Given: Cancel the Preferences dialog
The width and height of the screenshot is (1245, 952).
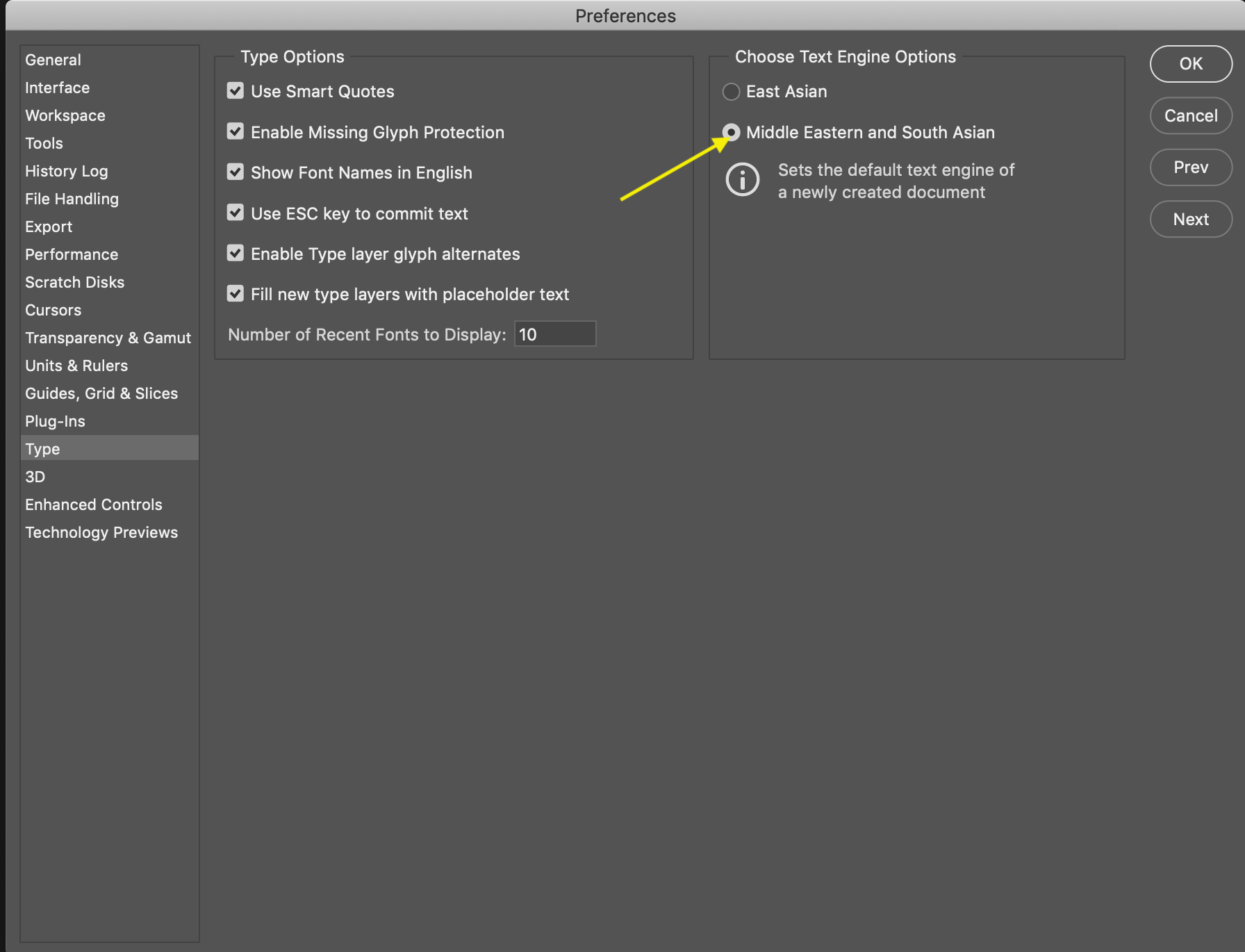Looking at the screenshot, I should (x=1191, y=115).
